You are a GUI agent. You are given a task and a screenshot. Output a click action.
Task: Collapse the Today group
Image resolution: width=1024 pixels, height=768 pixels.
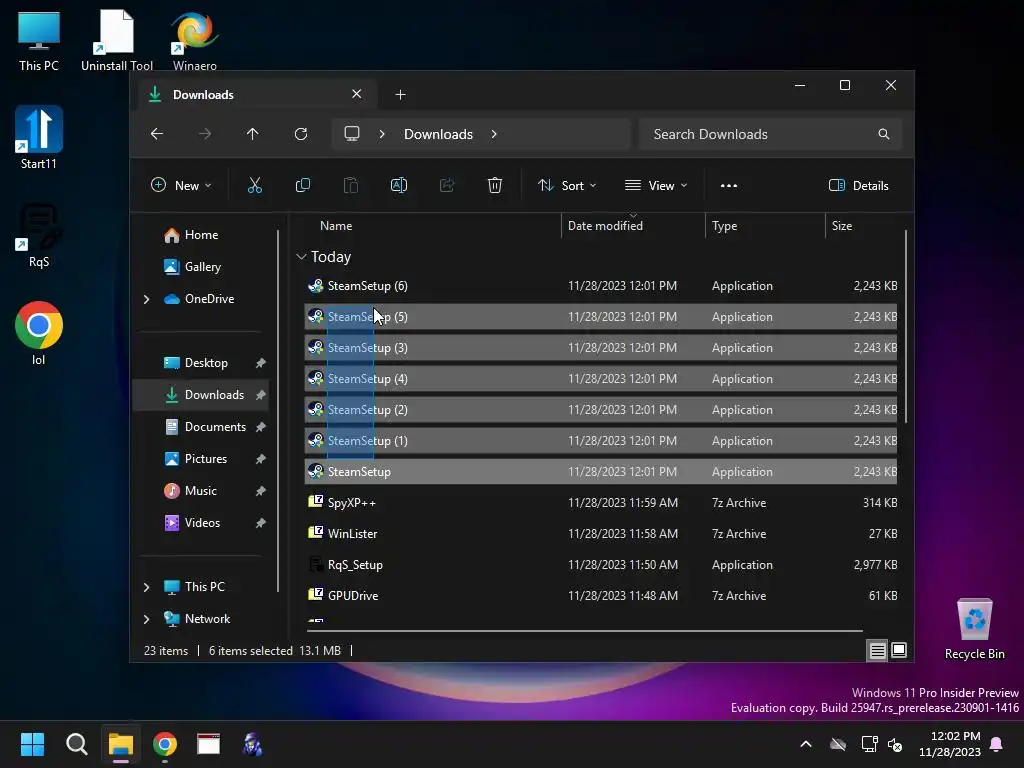[301, 257]
